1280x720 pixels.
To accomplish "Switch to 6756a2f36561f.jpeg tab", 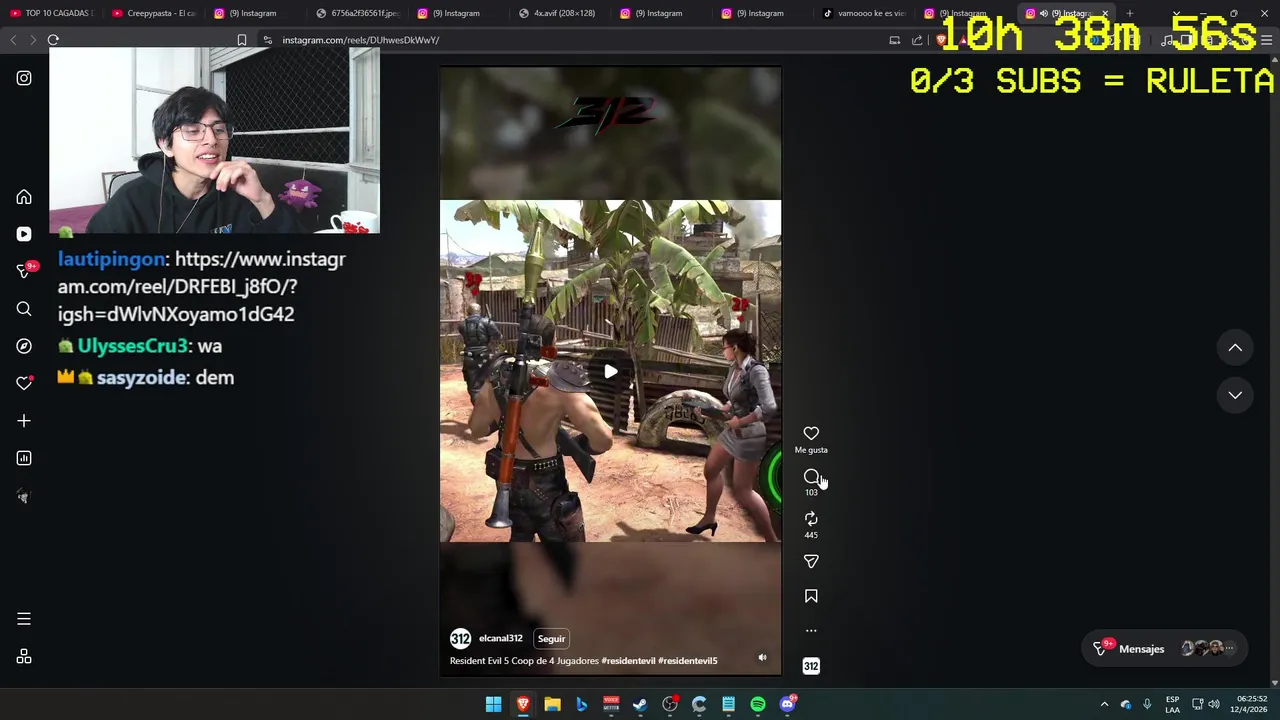I will (x=357, y=13).
